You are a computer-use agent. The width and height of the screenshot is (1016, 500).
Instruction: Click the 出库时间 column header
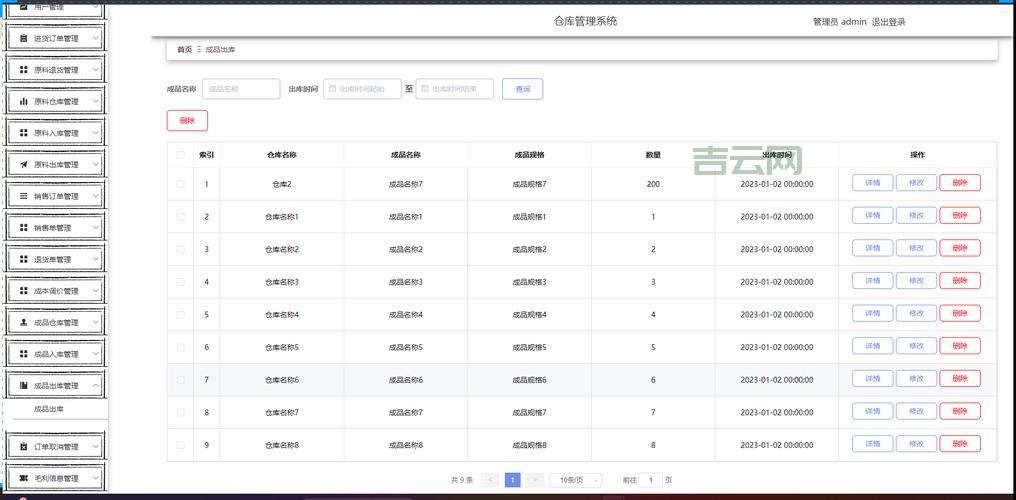click(776, 155)
